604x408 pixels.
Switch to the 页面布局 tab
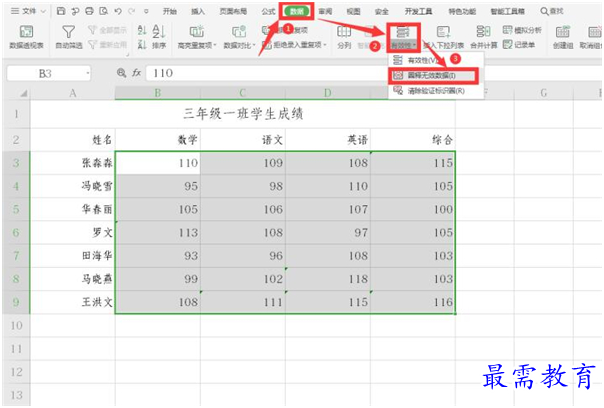point(233,11)
